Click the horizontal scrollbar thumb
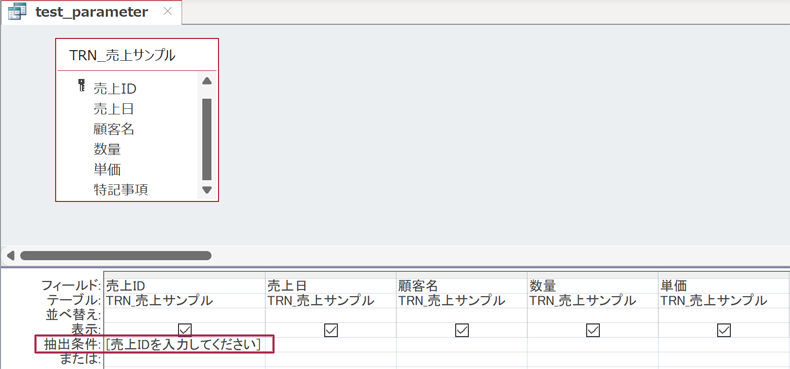 pos(115,256)
